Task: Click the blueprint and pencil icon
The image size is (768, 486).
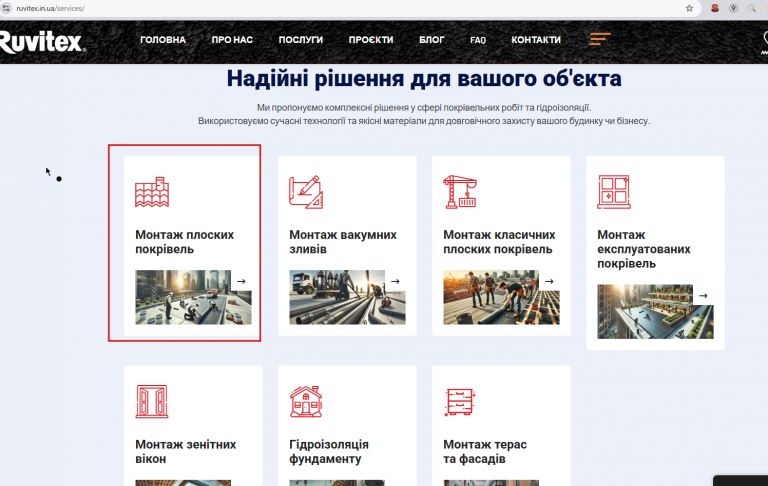Action: (306, 192)
